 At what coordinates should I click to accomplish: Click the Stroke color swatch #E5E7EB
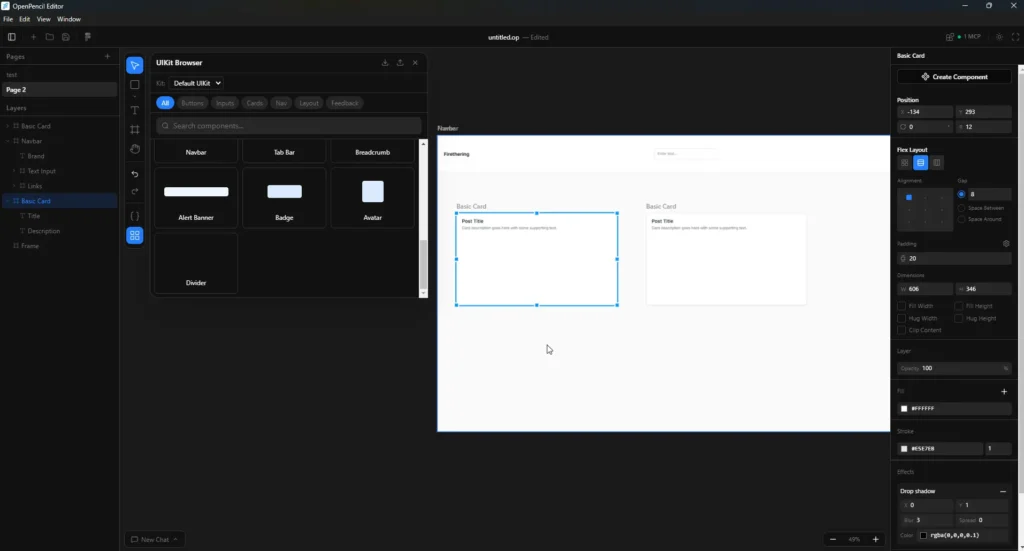904,449
